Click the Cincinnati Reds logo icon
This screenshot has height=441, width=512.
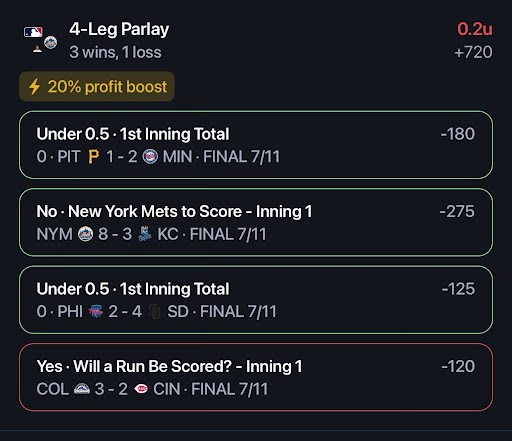tap(141, 389)
